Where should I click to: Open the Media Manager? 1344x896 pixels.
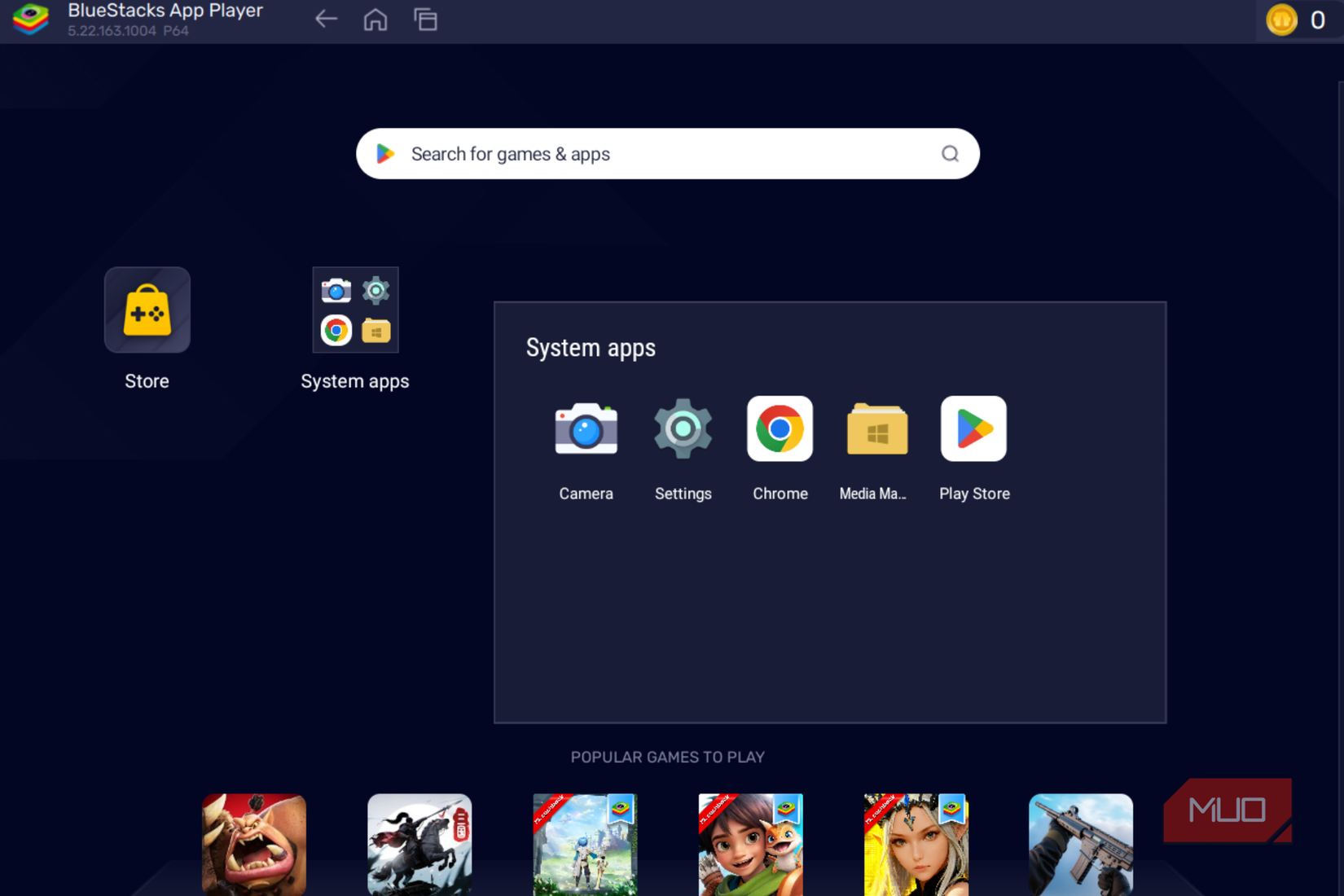click(x=876, y=429)
